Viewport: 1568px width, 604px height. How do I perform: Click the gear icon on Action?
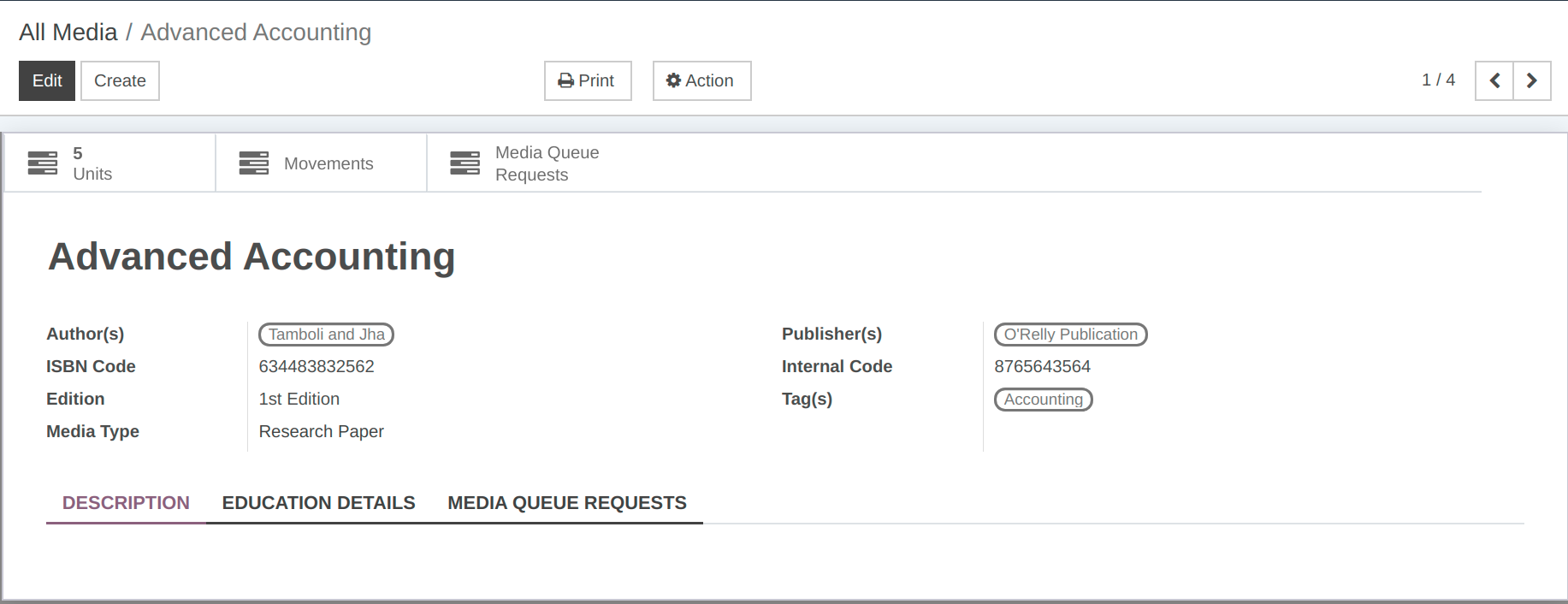click(674, 80)
